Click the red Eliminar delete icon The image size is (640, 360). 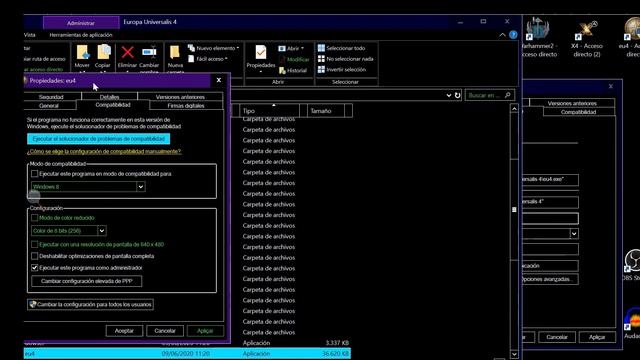tap(127, 52)
